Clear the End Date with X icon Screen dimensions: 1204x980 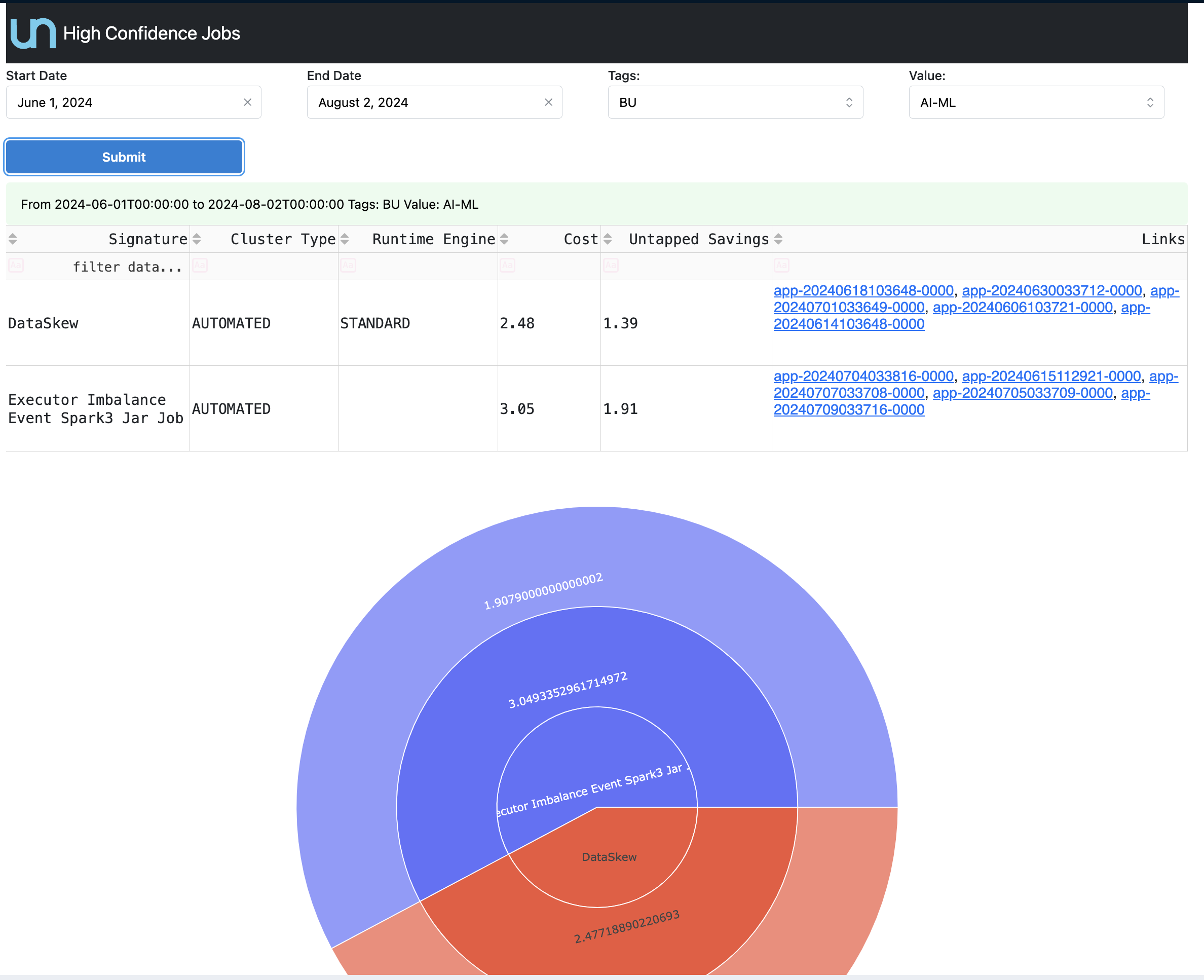coord(548,102)
